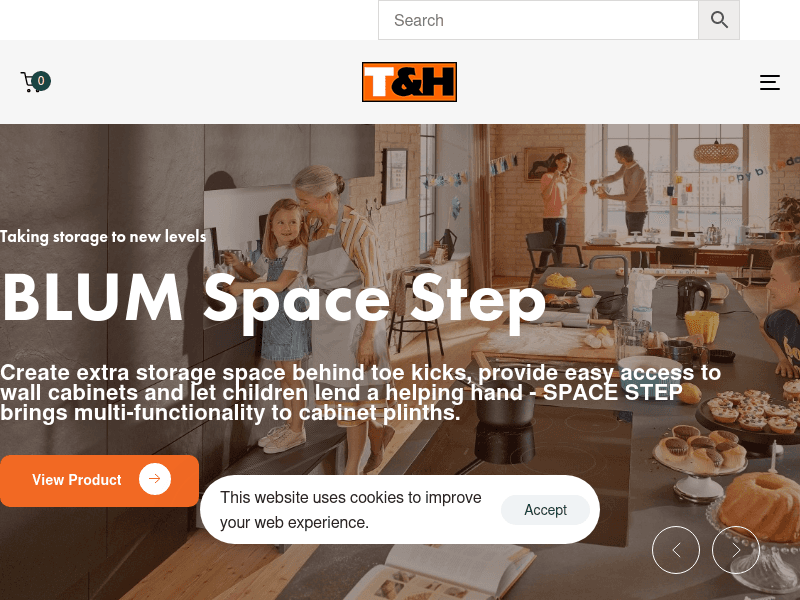Select the BLUM Space Step heading

273,301
